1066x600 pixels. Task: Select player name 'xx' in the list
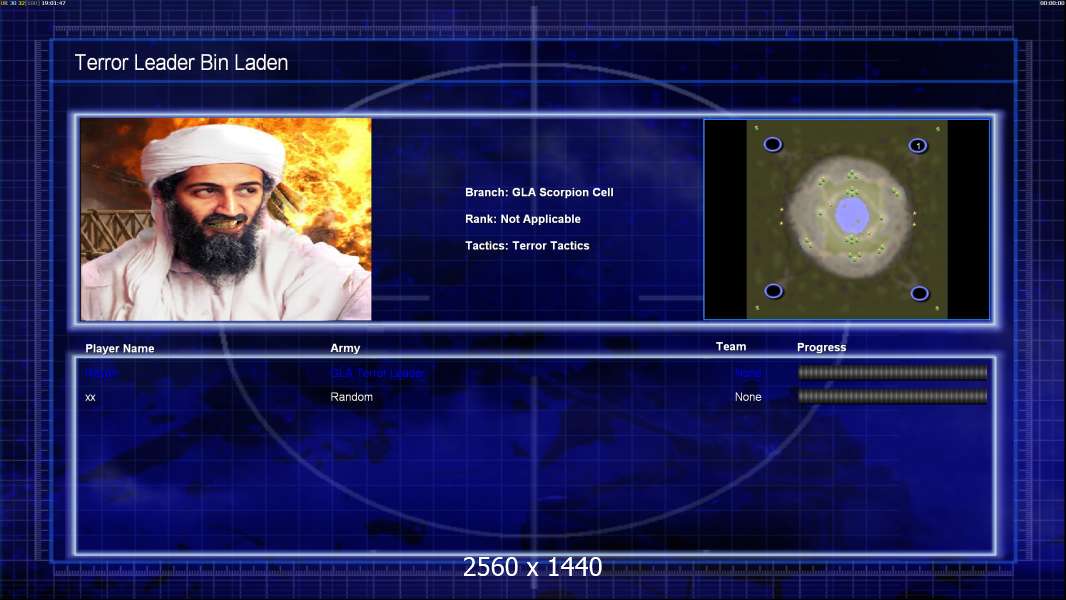[90, 397]
